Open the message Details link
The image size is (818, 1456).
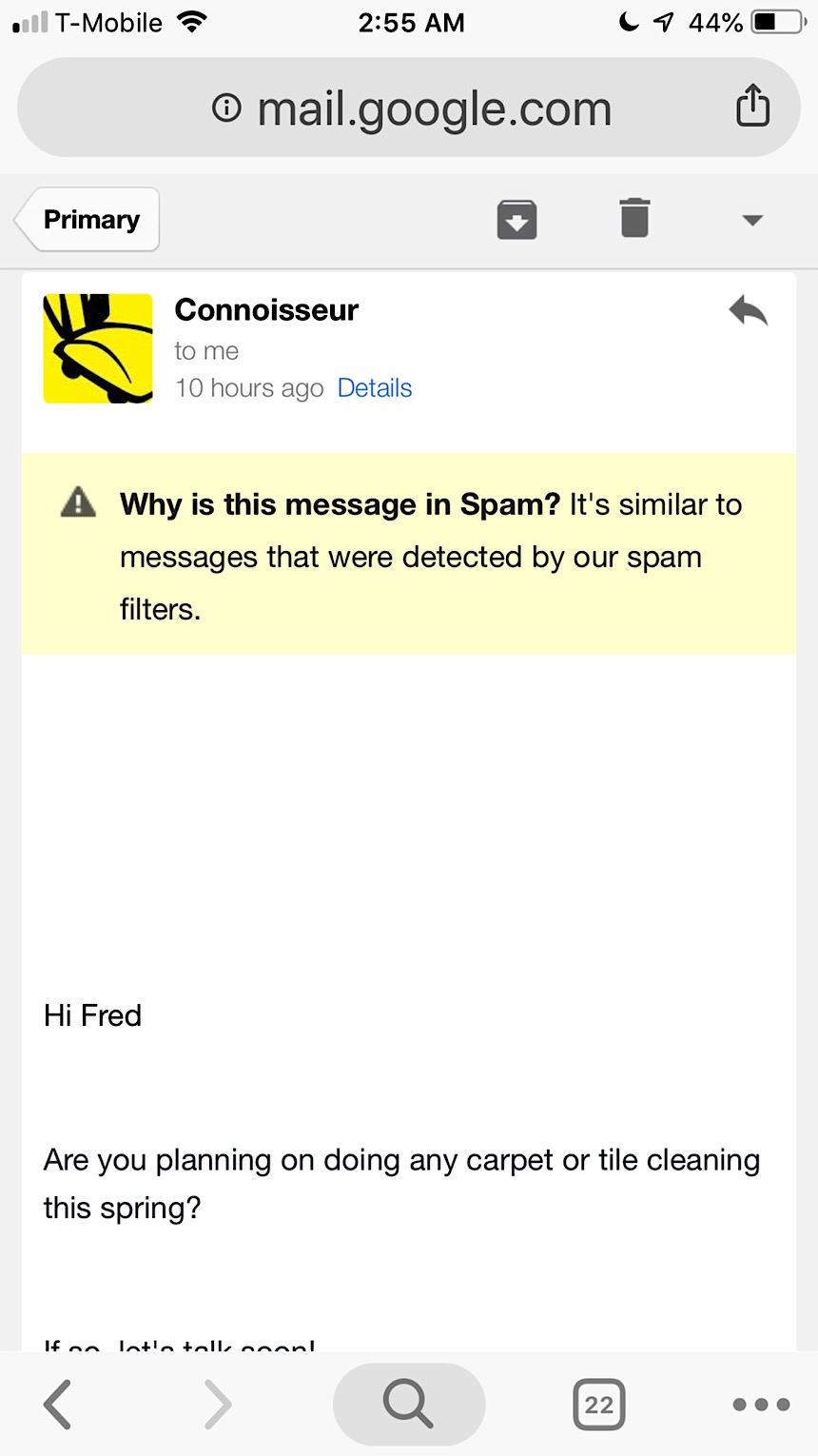pos(375,388)
